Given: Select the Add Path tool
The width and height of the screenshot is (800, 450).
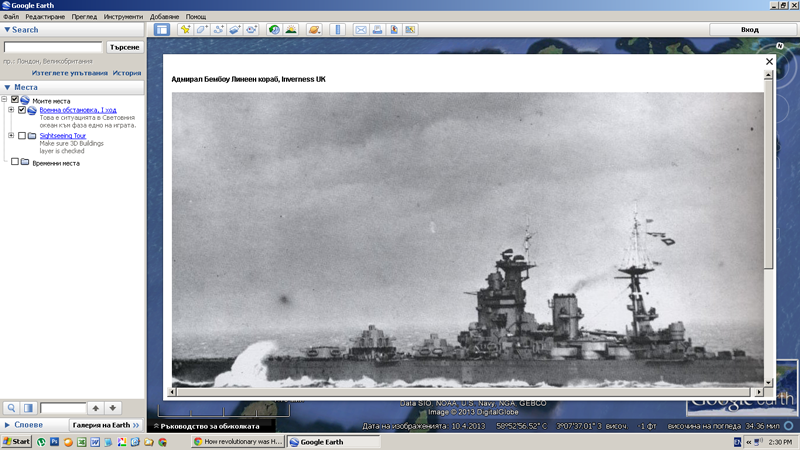Looking at the screenshot, I should point(218,30).
